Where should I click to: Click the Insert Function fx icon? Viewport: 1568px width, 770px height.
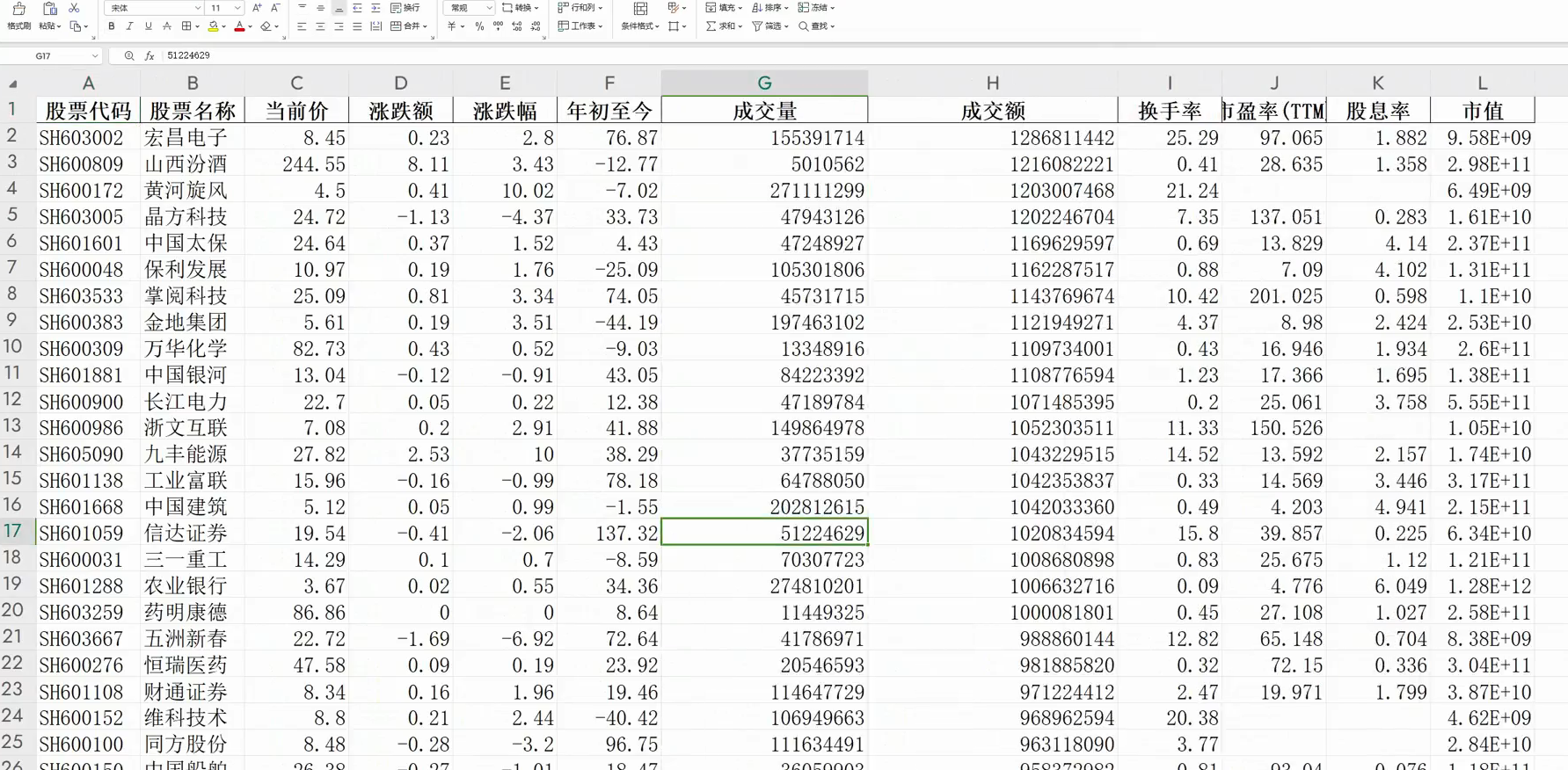(x=150, y=55)
